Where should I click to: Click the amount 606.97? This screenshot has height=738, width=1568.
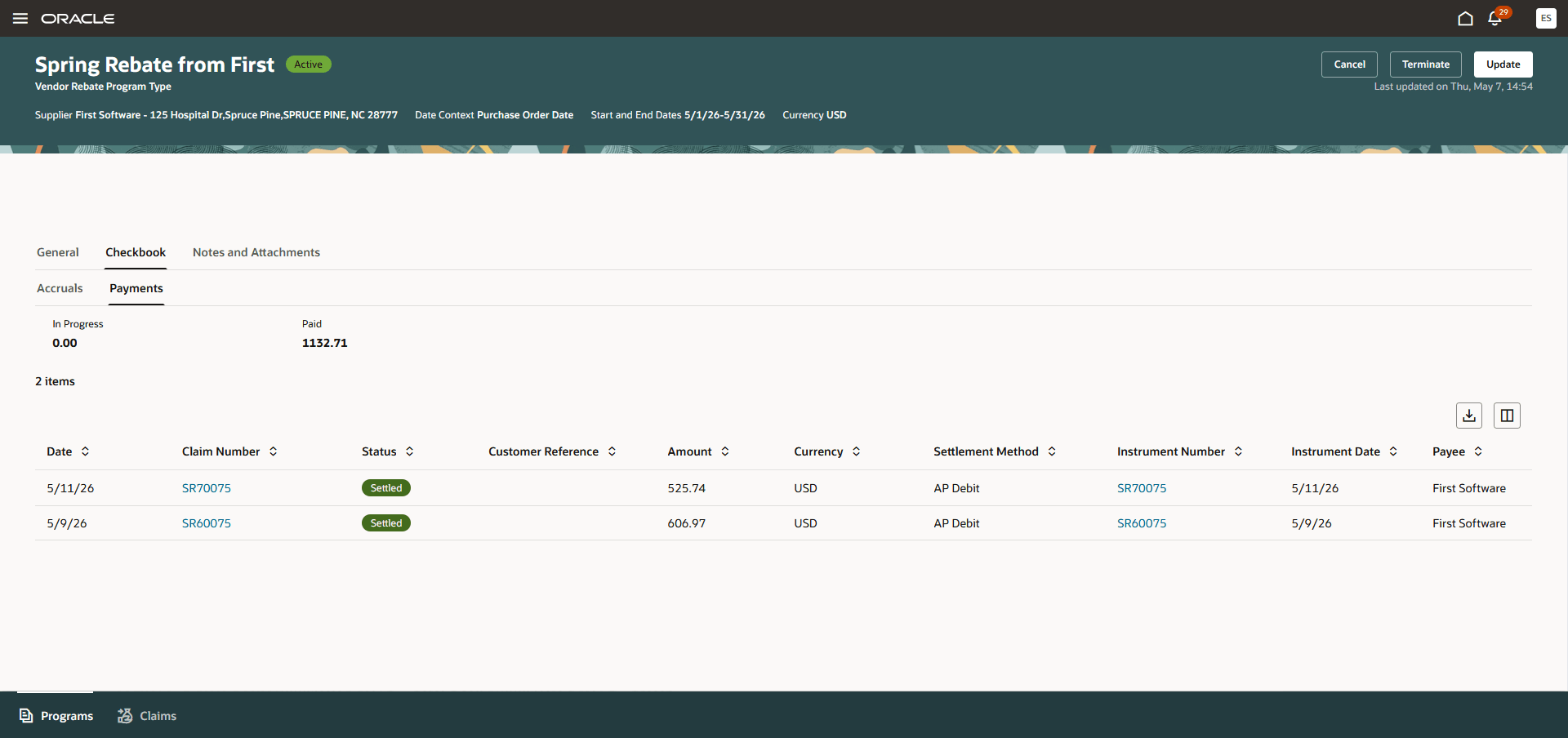click(x=686, y=523)
